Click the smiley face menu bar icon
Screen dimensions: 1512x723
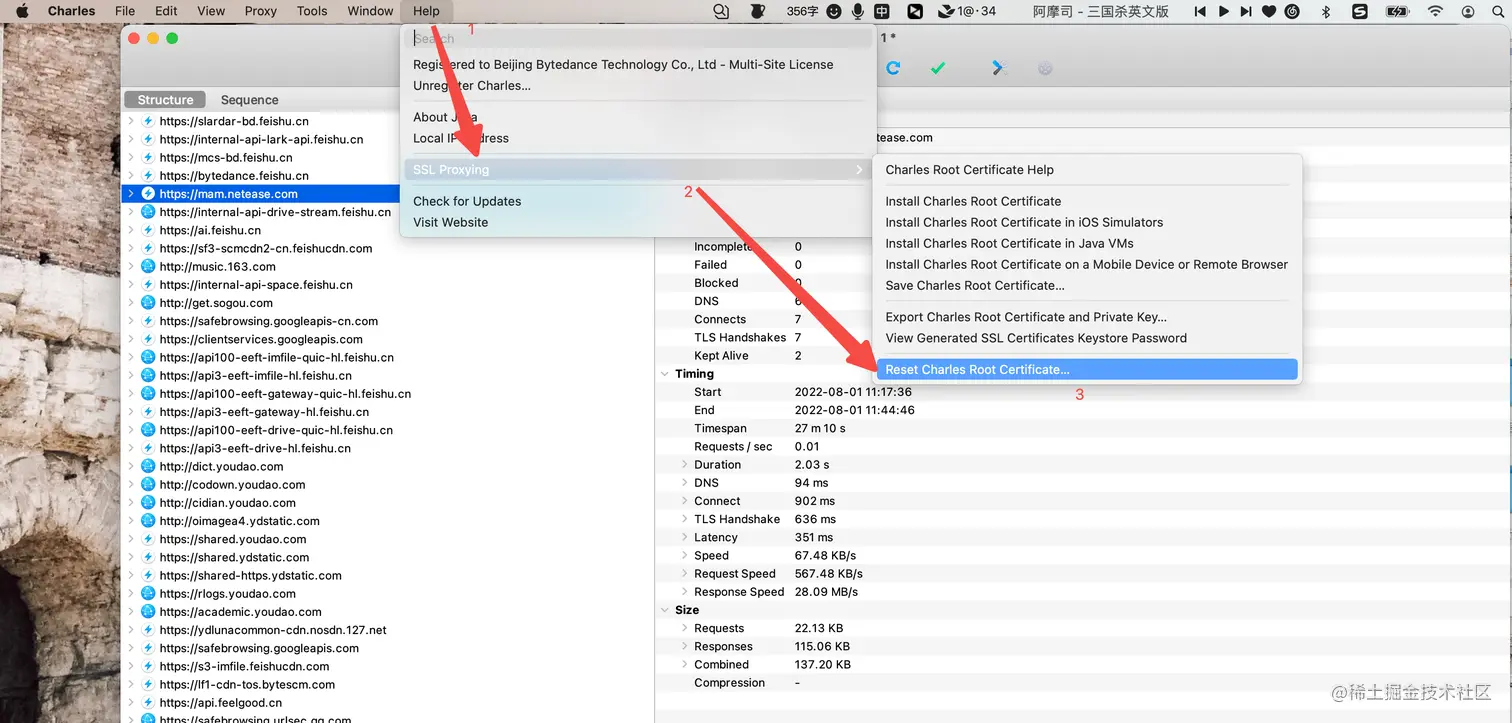pyautogui.click(x=834, y=11)
